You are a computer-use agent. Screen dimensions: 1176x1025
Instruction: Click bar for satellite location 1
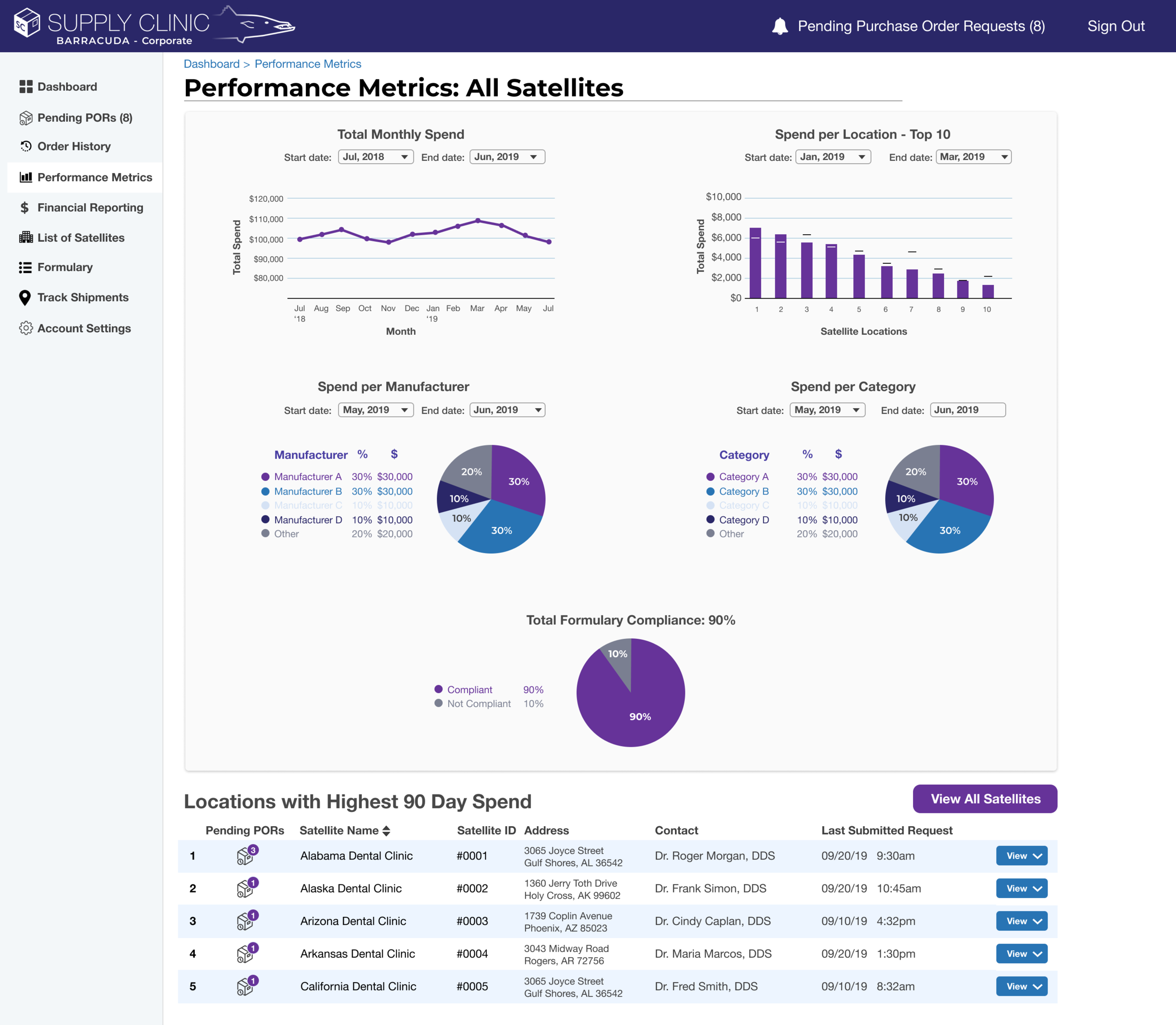(755, 263)
